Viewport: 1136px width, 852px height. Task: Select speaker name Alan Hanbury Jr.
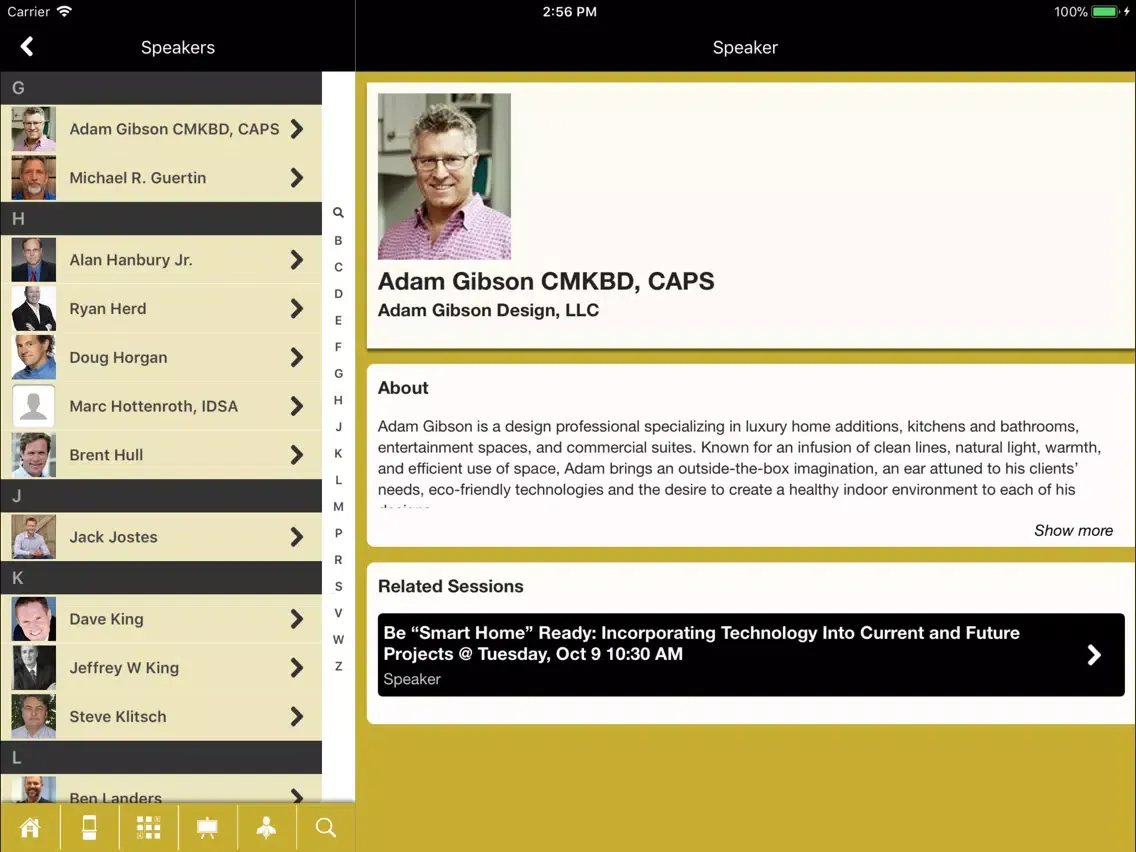point(131,259)
